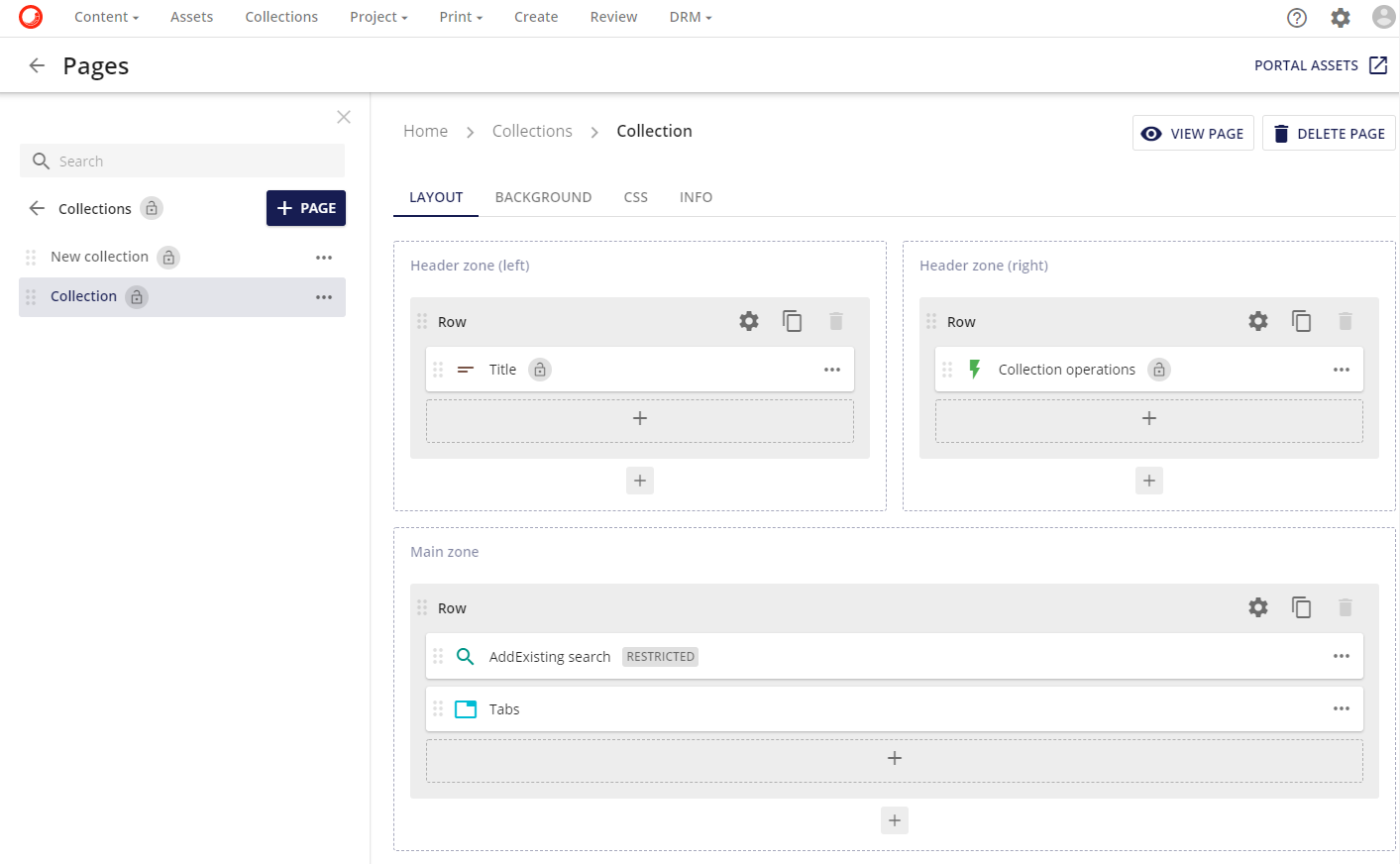The width and height of the screenshot is (1400, 864).
Task: Duplicate the Header zone left Row
Action: (x=792, y=321)
